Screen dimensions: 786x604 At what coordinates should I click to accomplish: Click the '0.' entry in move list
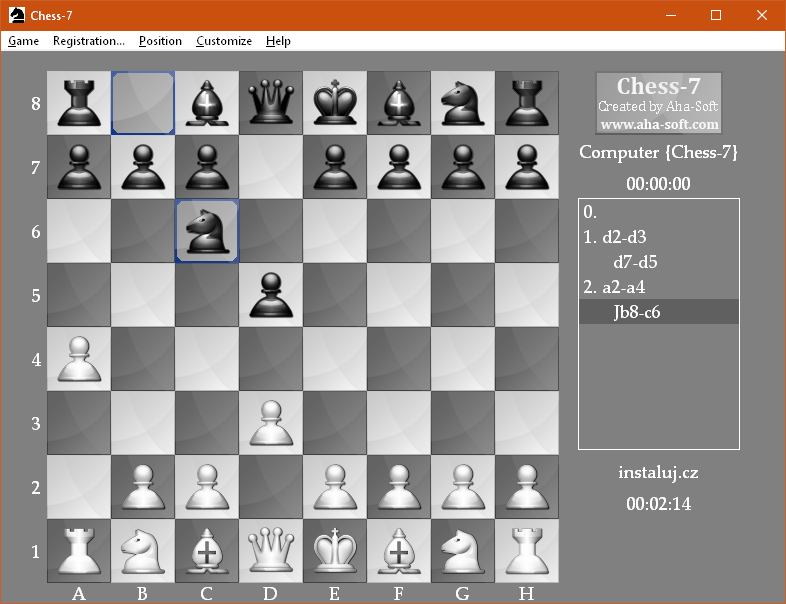pyautogui.click(x=590, y=212)
